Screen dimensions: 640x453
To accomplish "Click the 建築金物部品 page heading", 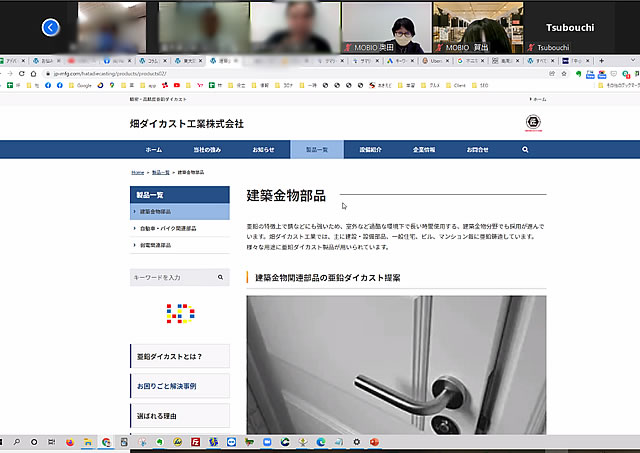I will tap(286, 195).
